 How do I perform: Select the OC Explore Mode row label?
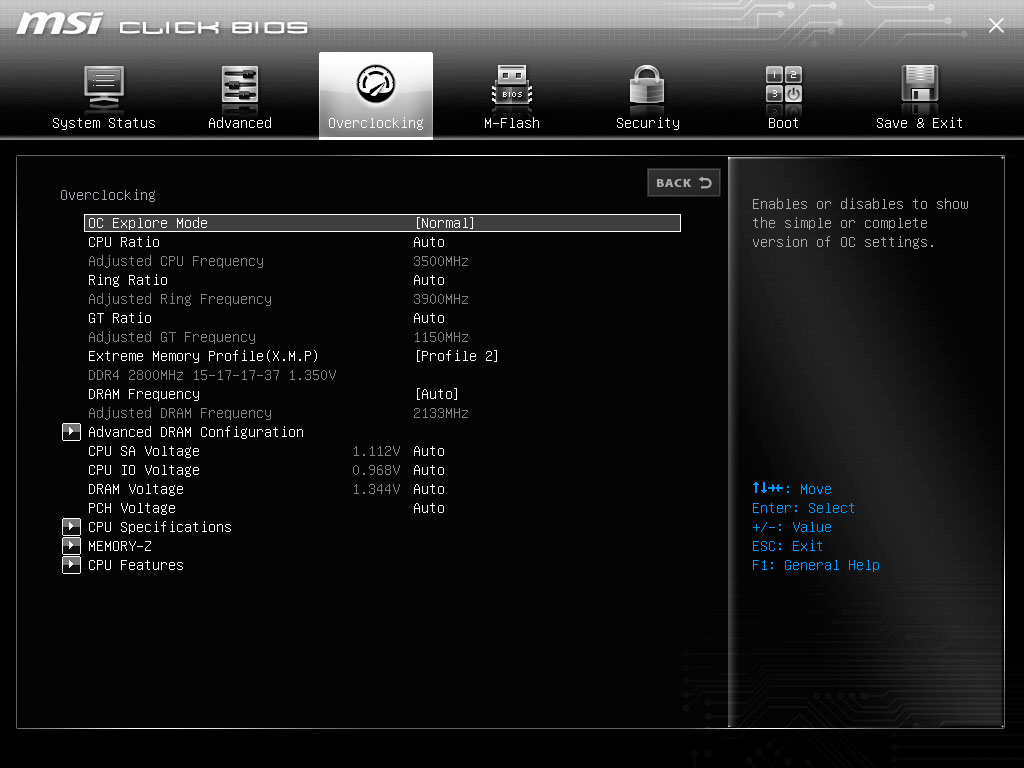point(148,223)
